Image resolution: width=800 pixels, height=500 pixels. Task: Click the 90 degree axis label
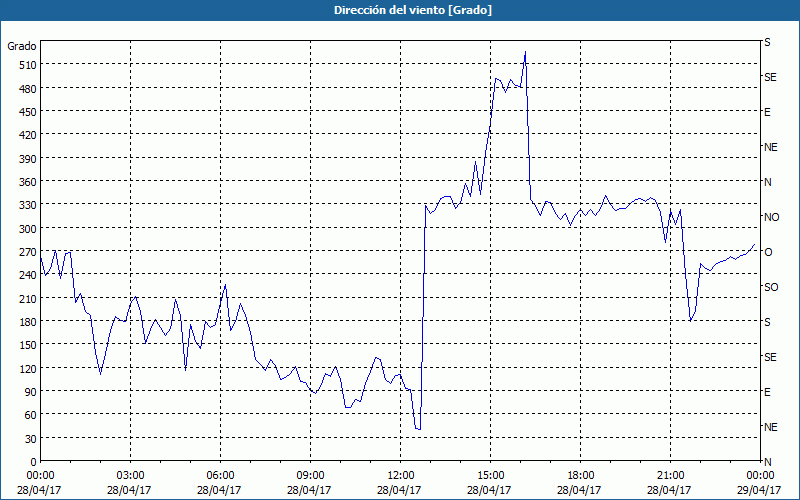(x=31, y=392)
